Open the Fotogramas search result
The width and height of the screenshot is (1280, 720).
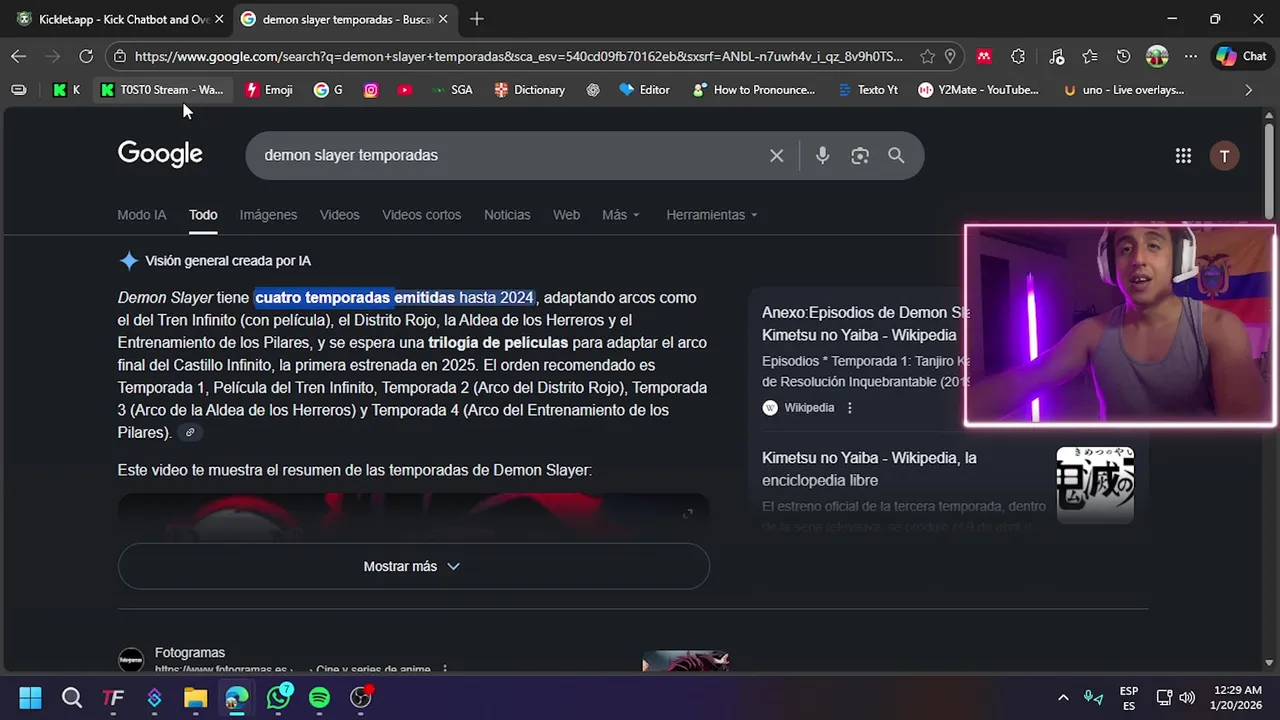pos(190,652)
